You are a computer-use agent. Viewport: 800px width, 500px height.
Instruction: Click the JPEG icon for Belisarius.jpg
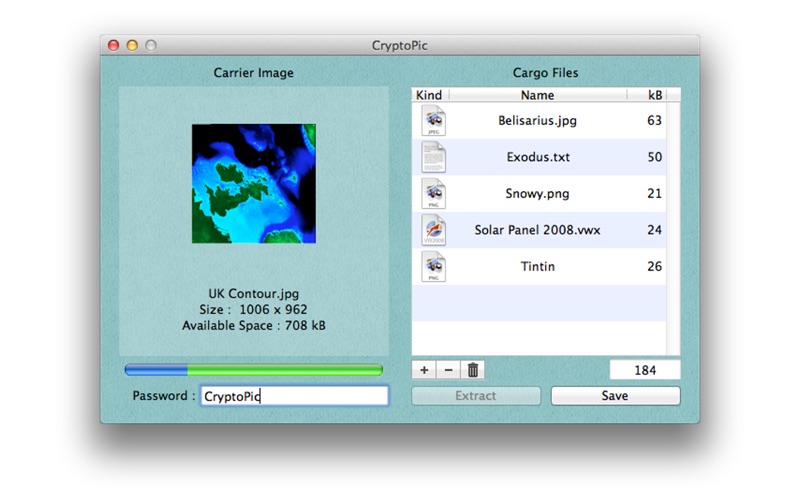434,120
